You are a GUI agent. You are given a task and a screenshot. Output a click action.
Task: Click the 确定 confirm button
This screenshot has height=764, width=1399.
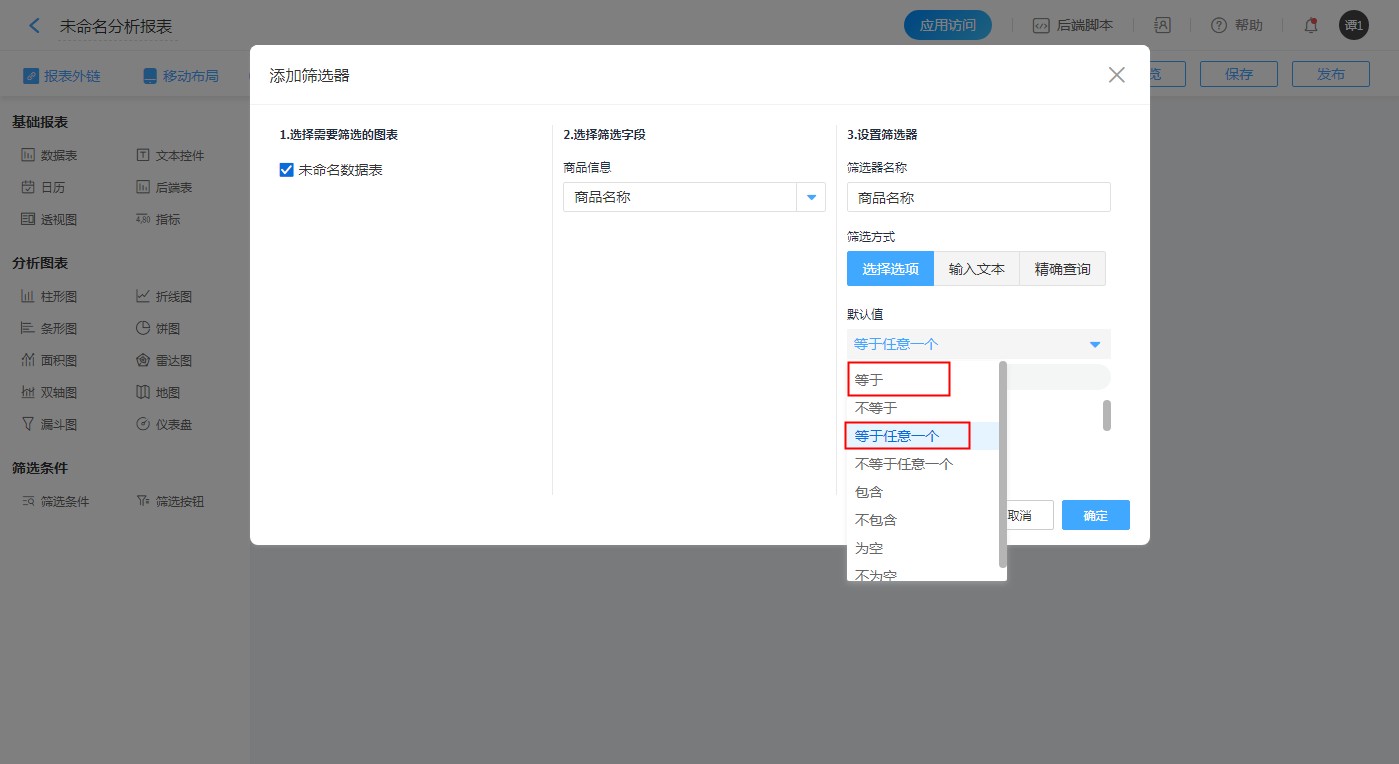(1095, 515)
